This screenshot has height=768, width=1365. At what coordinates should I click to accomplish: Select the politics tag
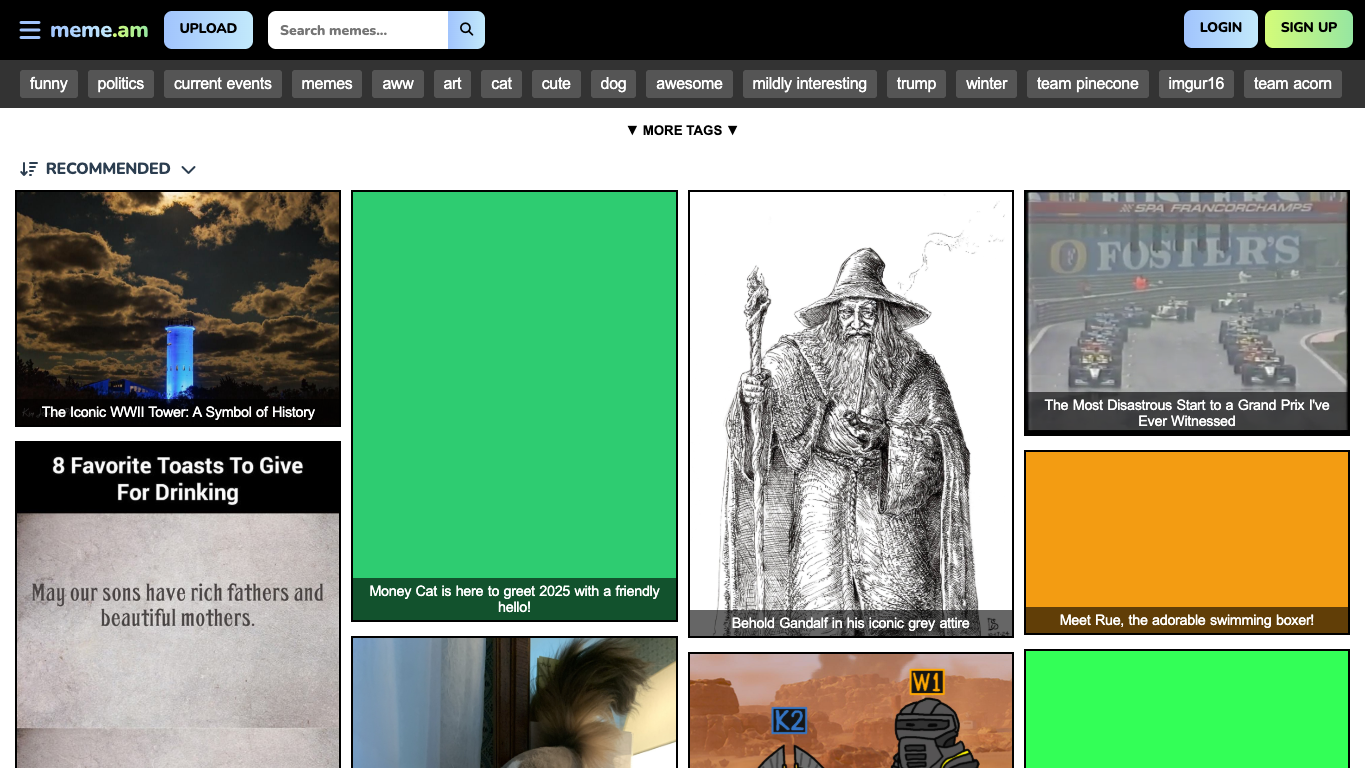pos(121,84)
